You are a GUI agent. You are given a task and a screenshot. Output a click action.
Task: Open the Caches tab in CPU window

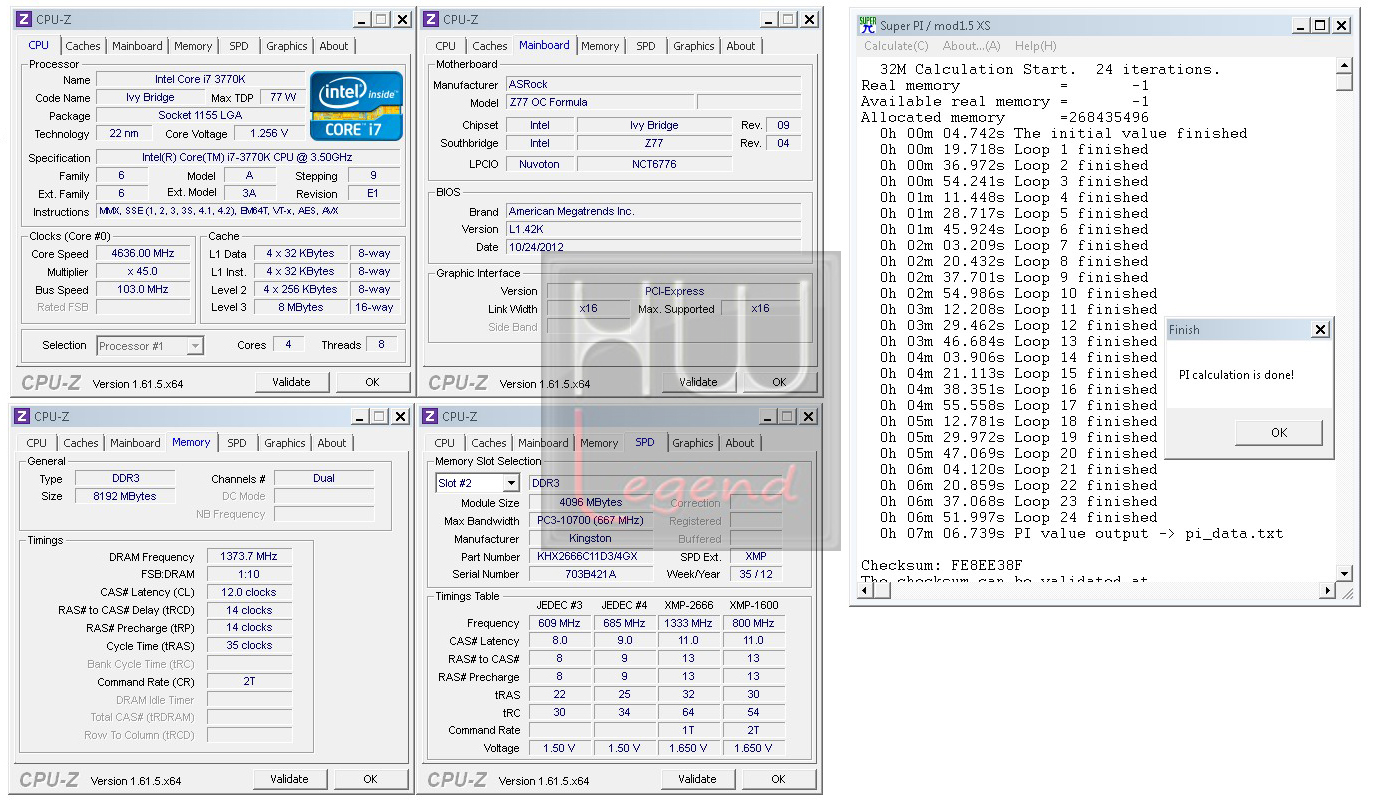point(83,46)
